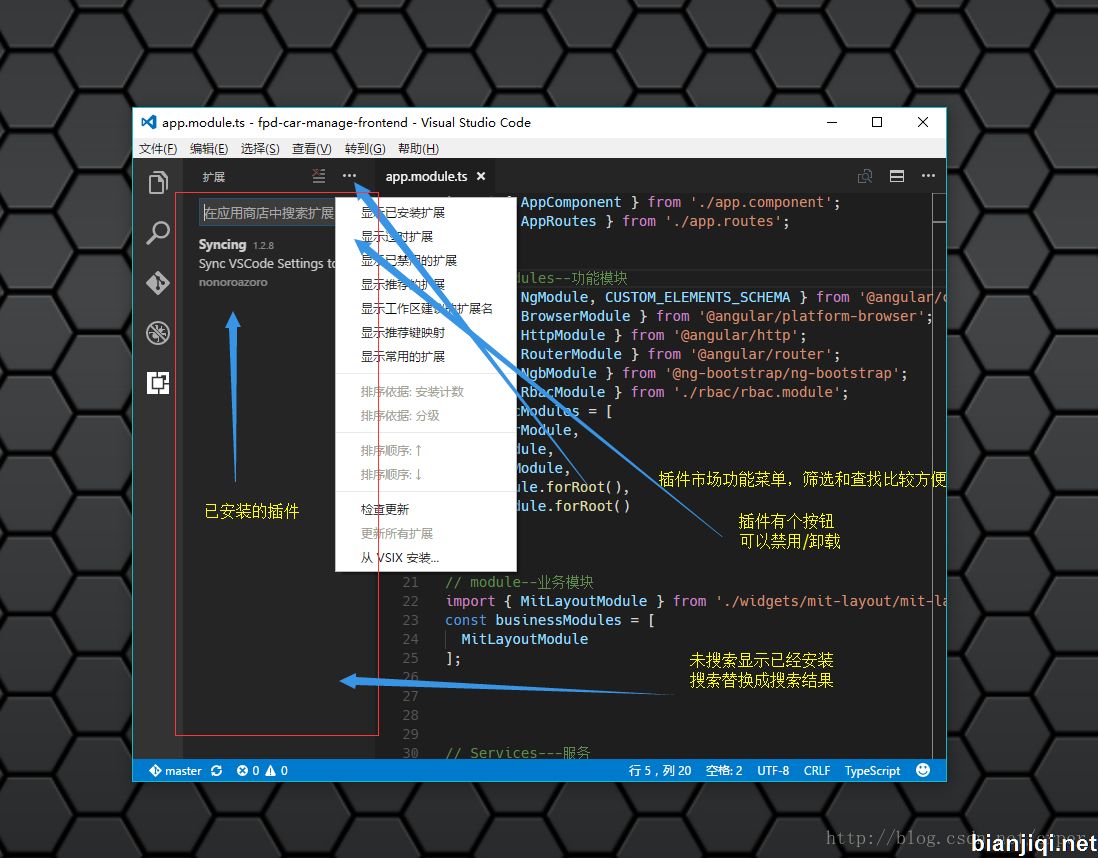
Task: Click the // module--业务模块 comment on line 21
Action: (x=519, y=582)
